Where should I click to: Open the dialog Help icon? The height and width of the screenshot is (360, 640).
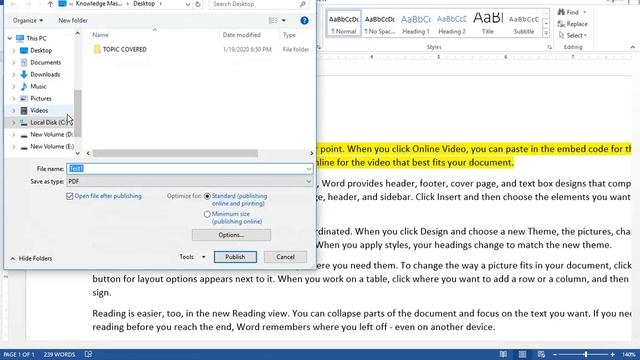[x=304, y=20]
